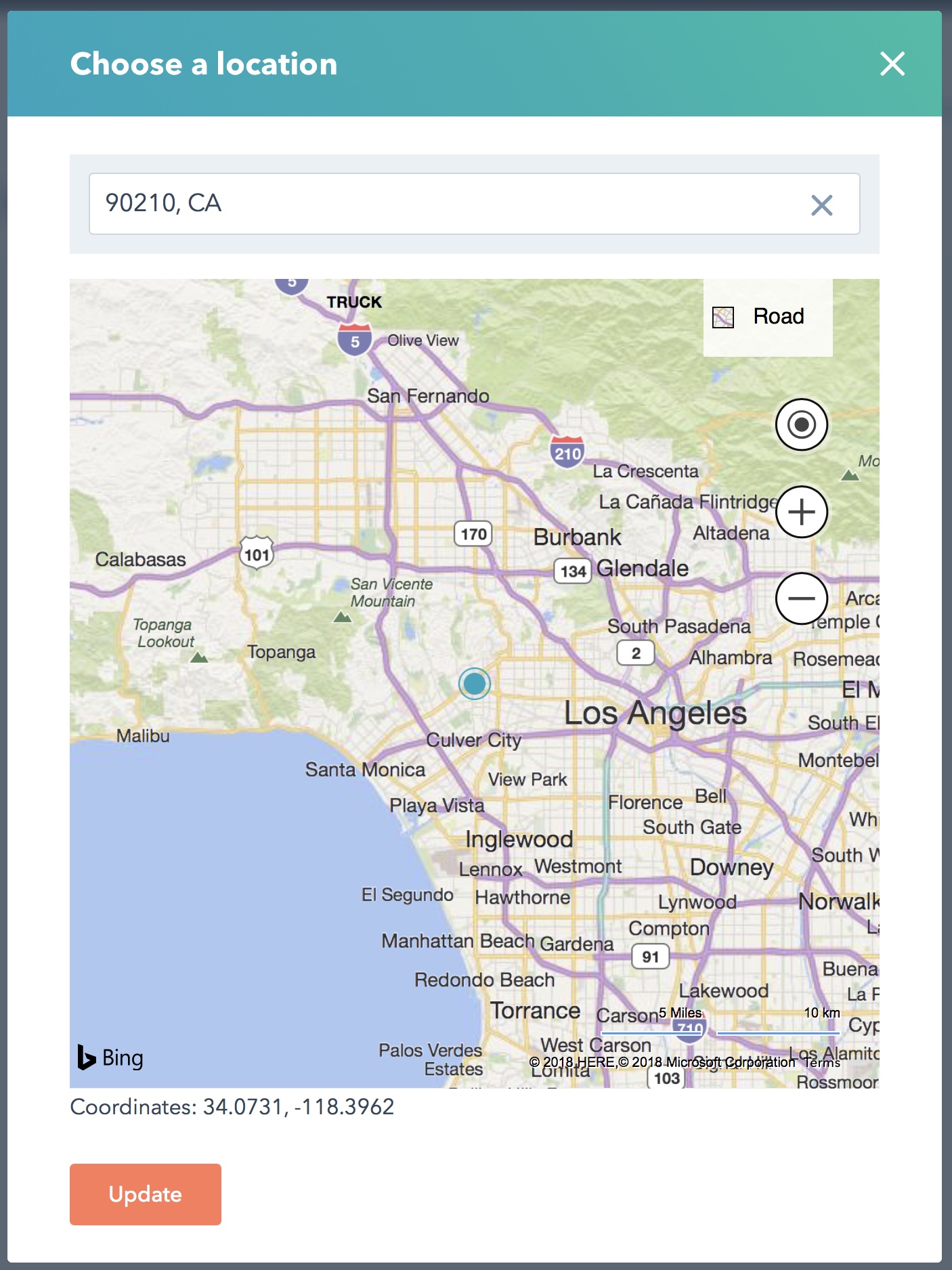Close the Choose a location dialog
This screenshot has height=1270, width=952.
[893, 64]
